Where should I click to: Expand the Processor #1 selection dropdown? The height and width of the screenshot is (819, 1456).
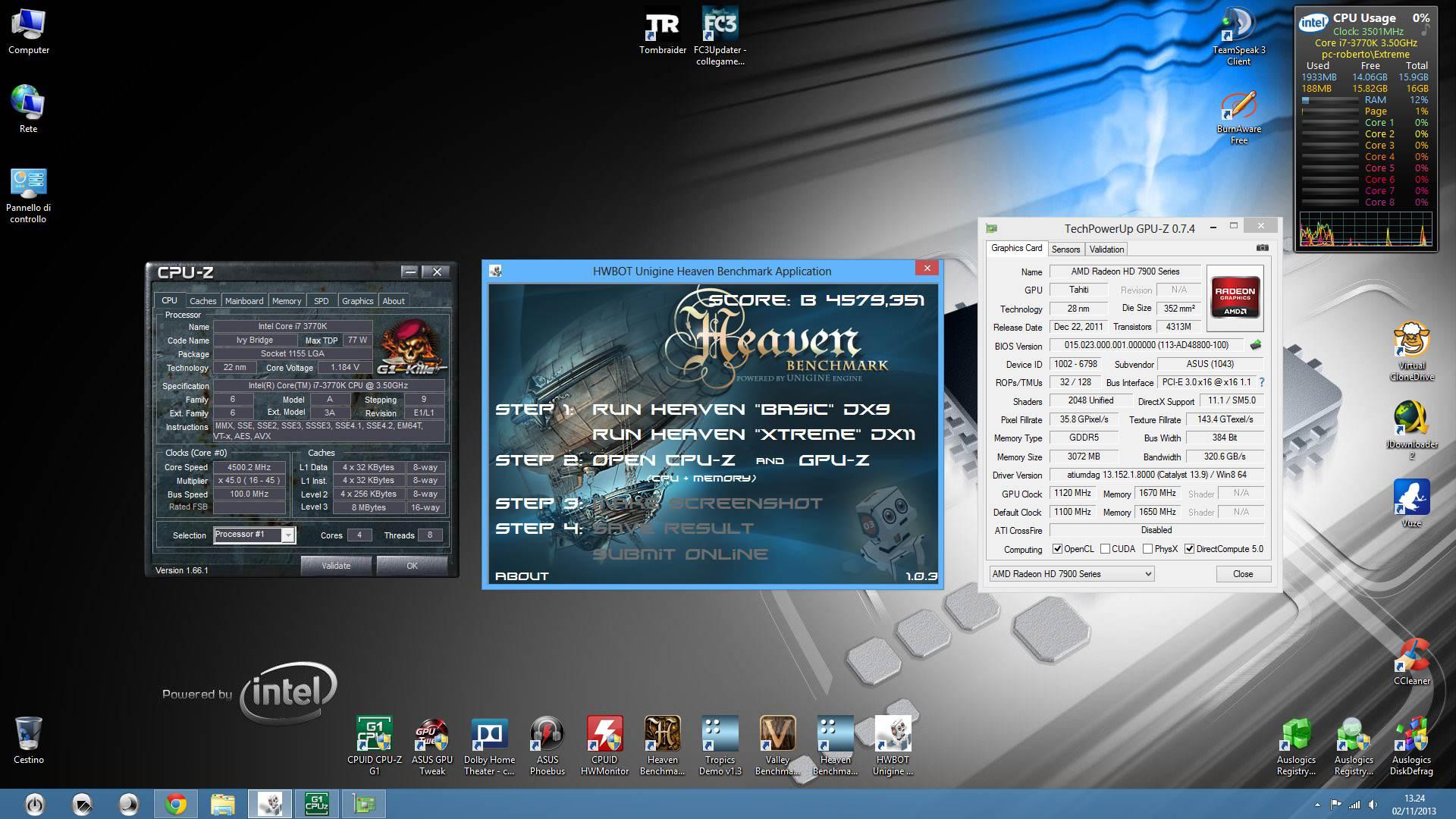tap(288, 535)
